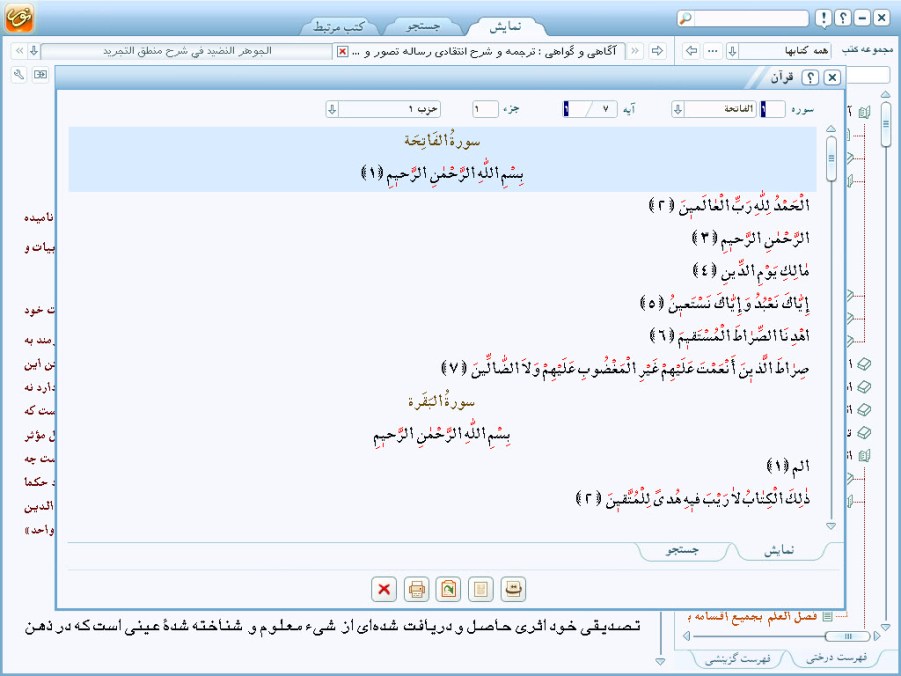
Task: Open the Surah الفاتحة dropdown arrow
Action: pyautogui.click(x=677, y=109)
